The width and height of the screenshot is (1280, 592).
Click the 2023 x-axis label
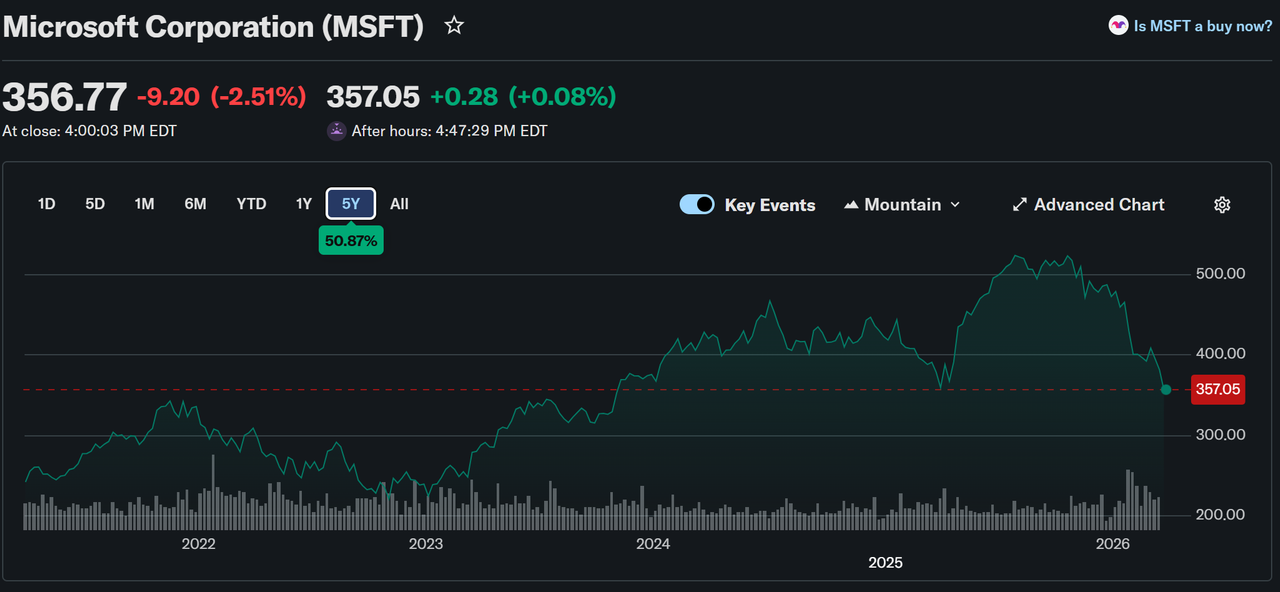click(425, 544)
